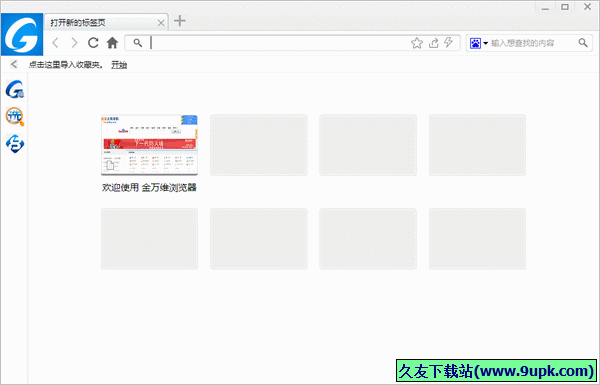
Task: Close the 打开新的标签页 tab
Action: (161, 23)
